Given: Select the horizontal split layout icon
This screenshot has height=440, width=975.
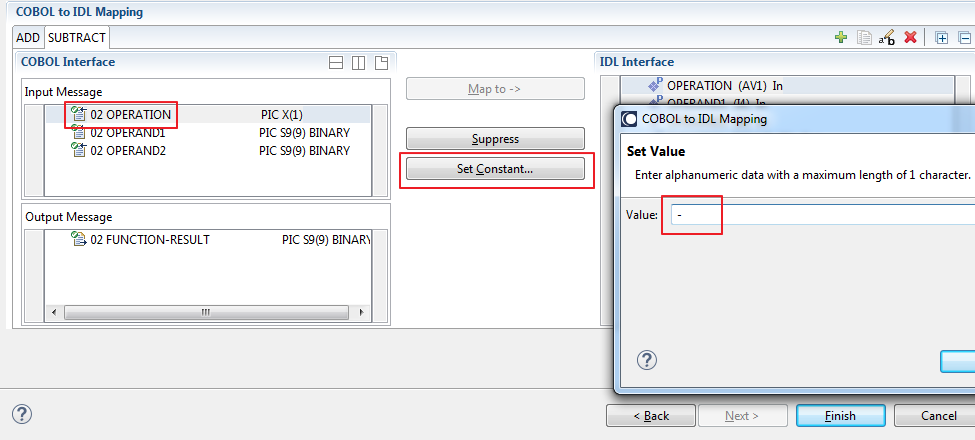Looking at the screenshot, I should (336, 63).
